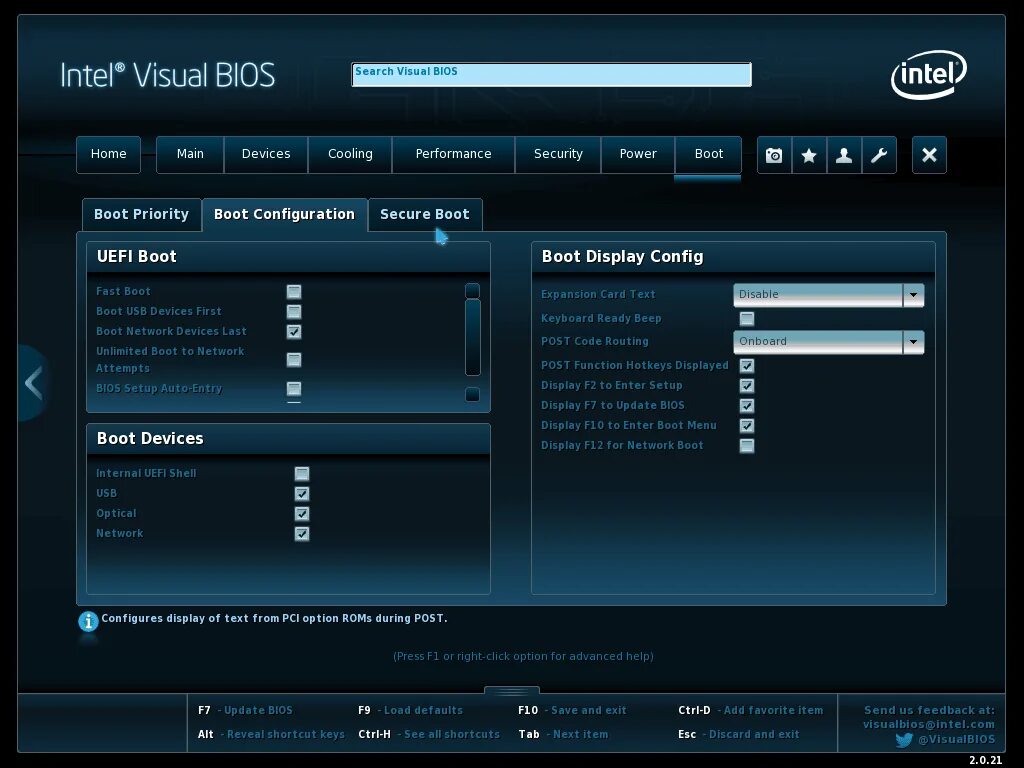Go to the Home menu

pos(108,155)
